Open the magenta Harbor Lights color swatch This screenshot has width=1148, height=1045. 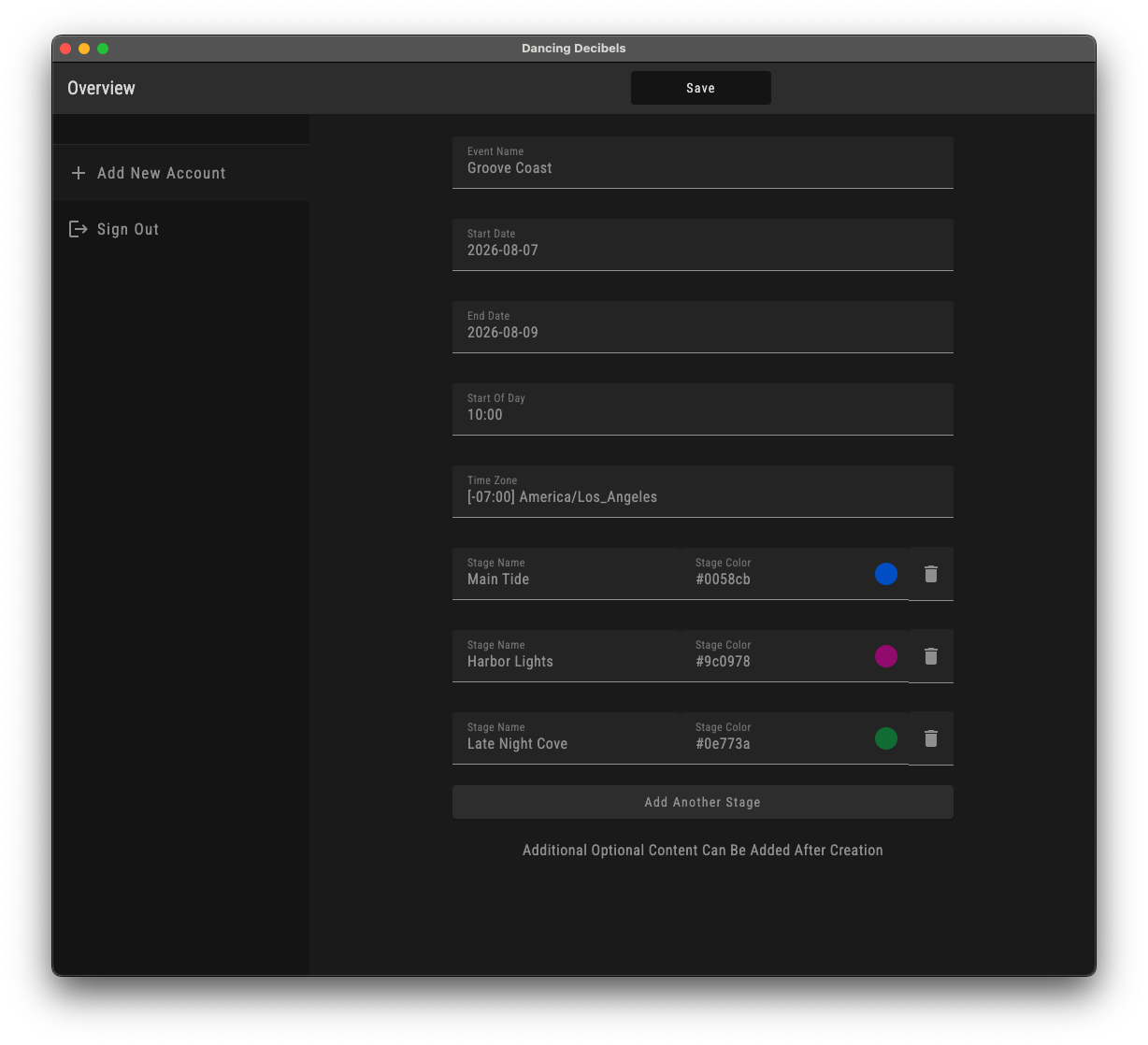pyautogui.click(x=885, y=656)
